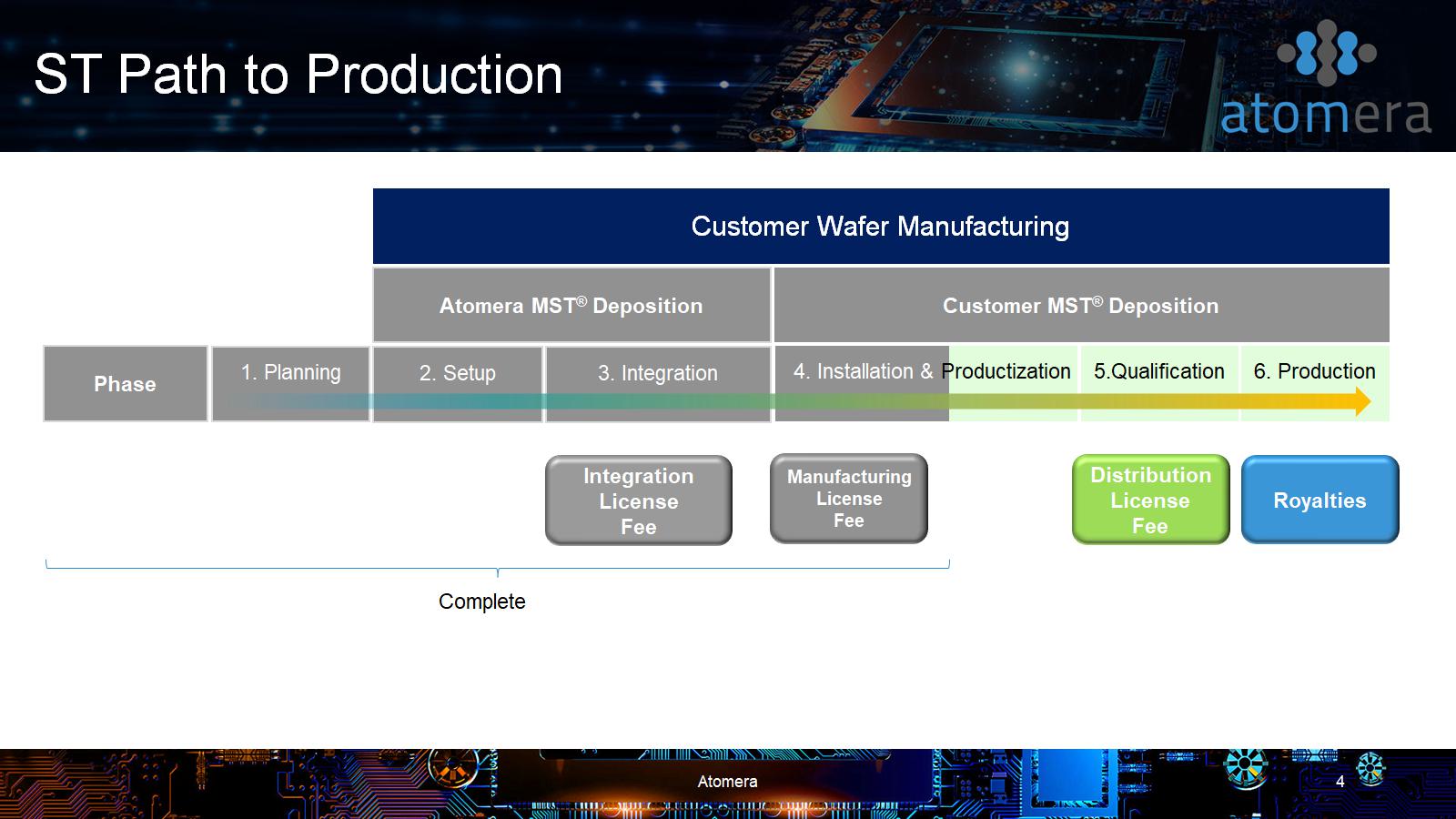
Task: Click the 1. Planning phase cell
Action: (290, 373)
